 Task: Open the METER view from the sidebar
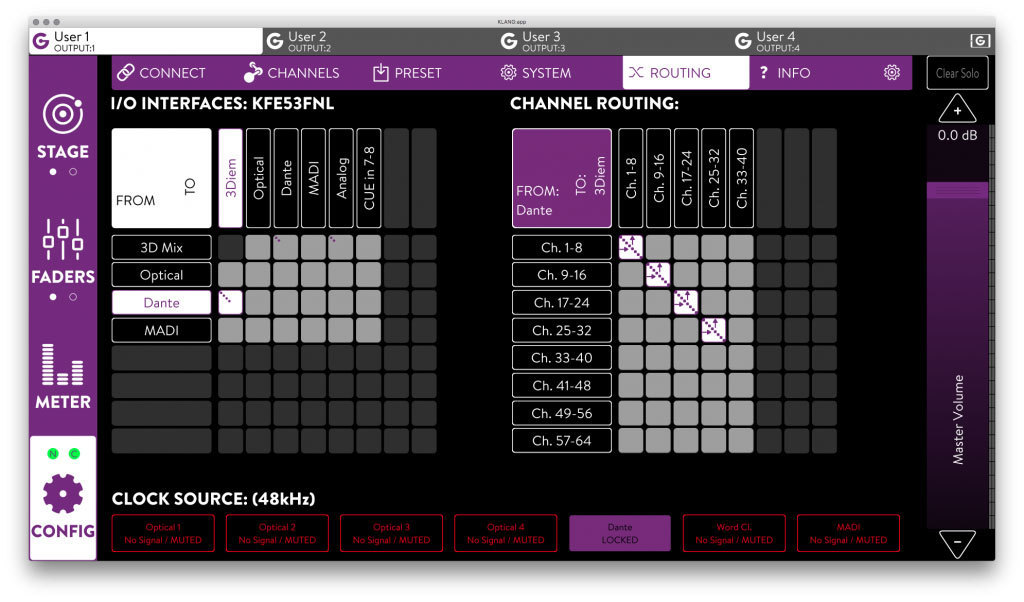pyautogui.click(x=63, y=377)
